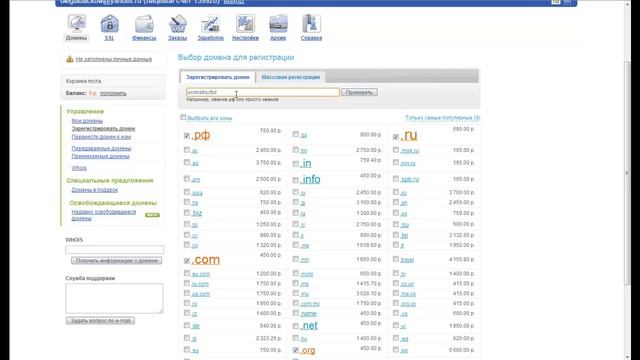Check the .asia zone checkbox
Image resolution: width=640 pixels, height=360 pixels.
tap(187, 192)
